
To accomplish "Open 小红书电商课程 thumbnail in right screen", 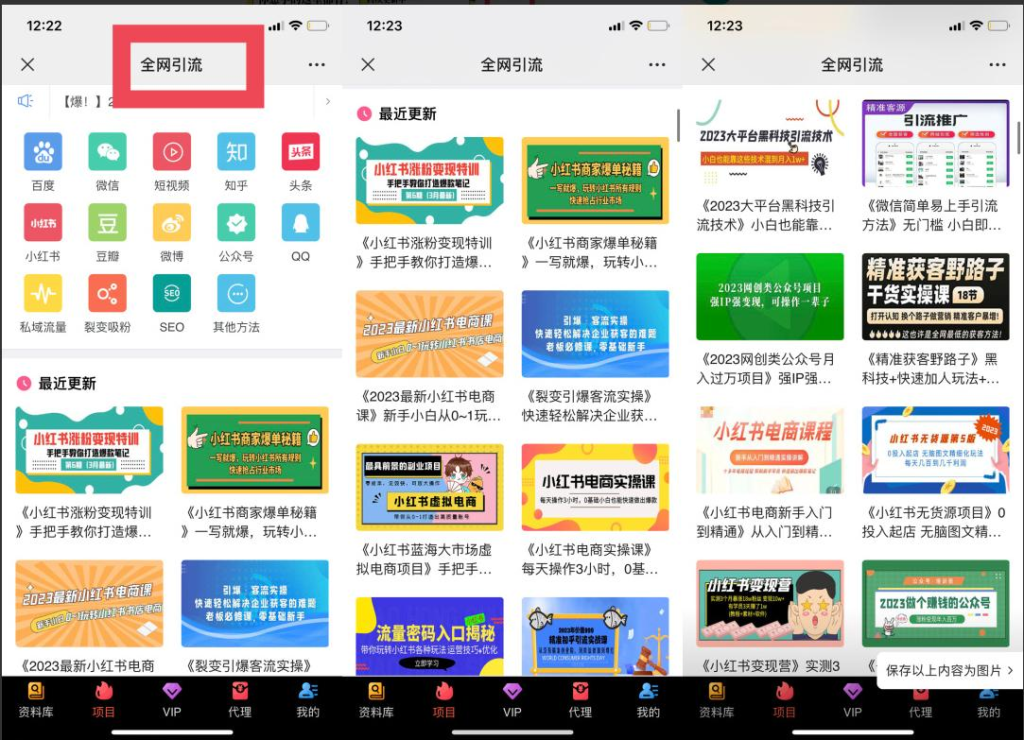I will [770, 450].
